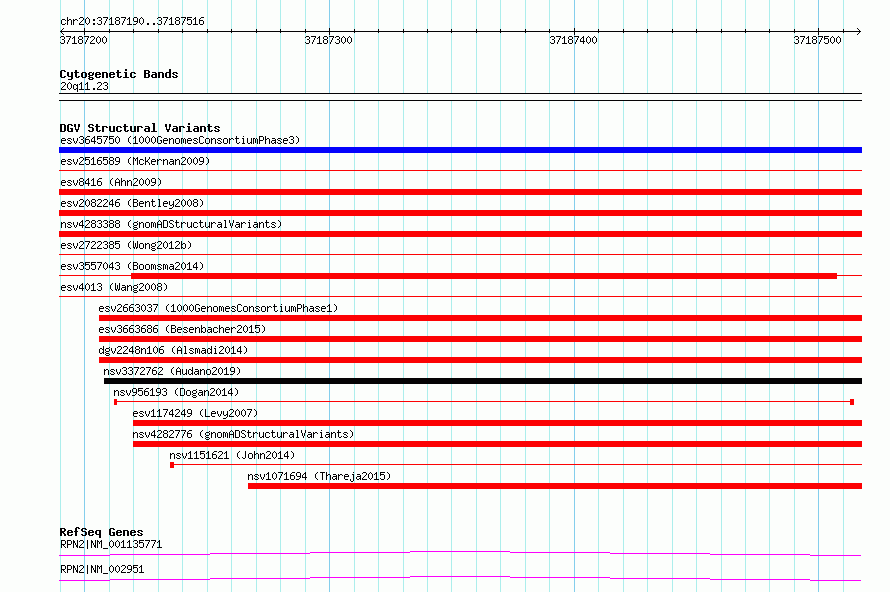Click the esv1174249 red variant bar
The width and height of the screenshot is (890, 592).
pyautogui.click(x=497, y=423)
